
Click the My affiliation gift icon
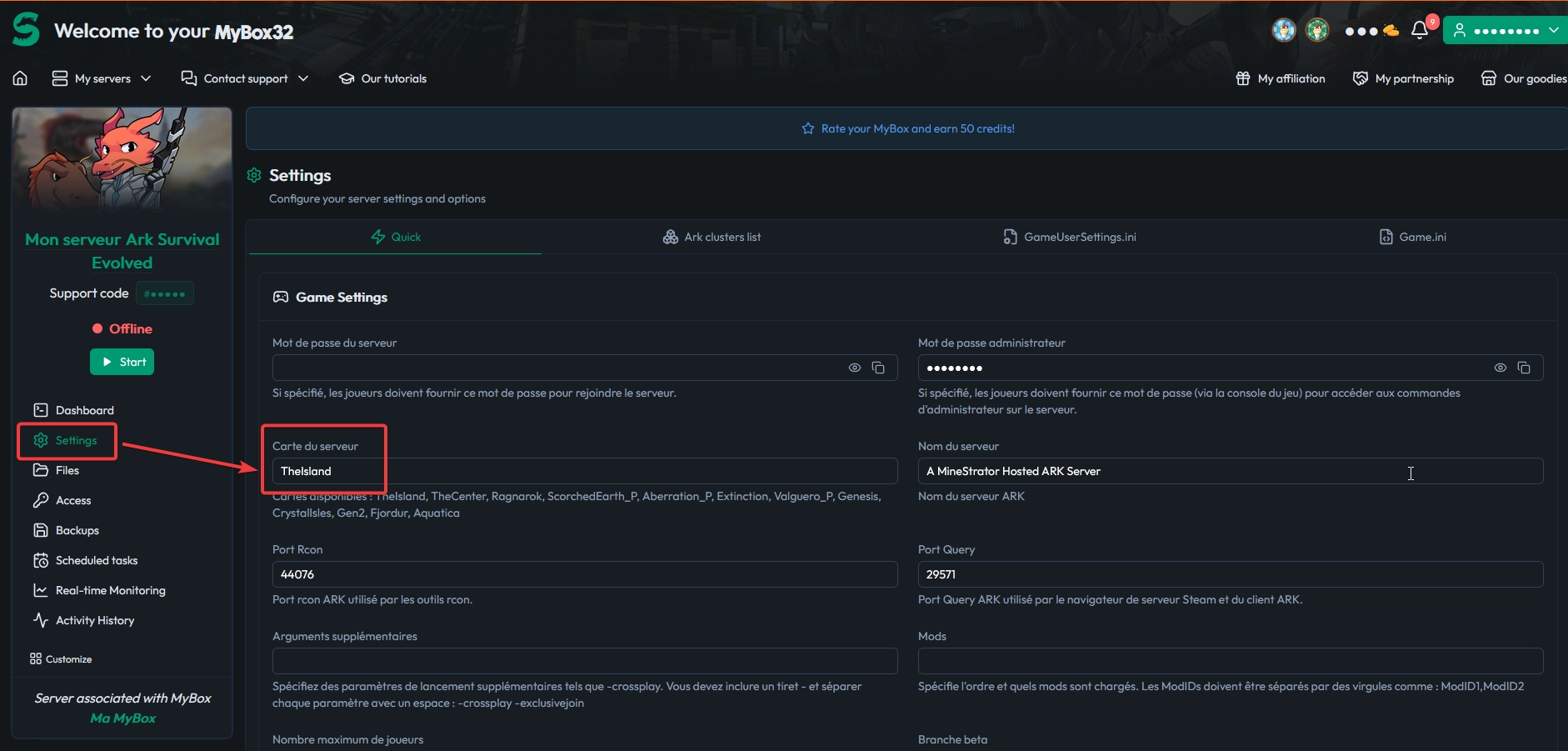(x=1243, y=78)
